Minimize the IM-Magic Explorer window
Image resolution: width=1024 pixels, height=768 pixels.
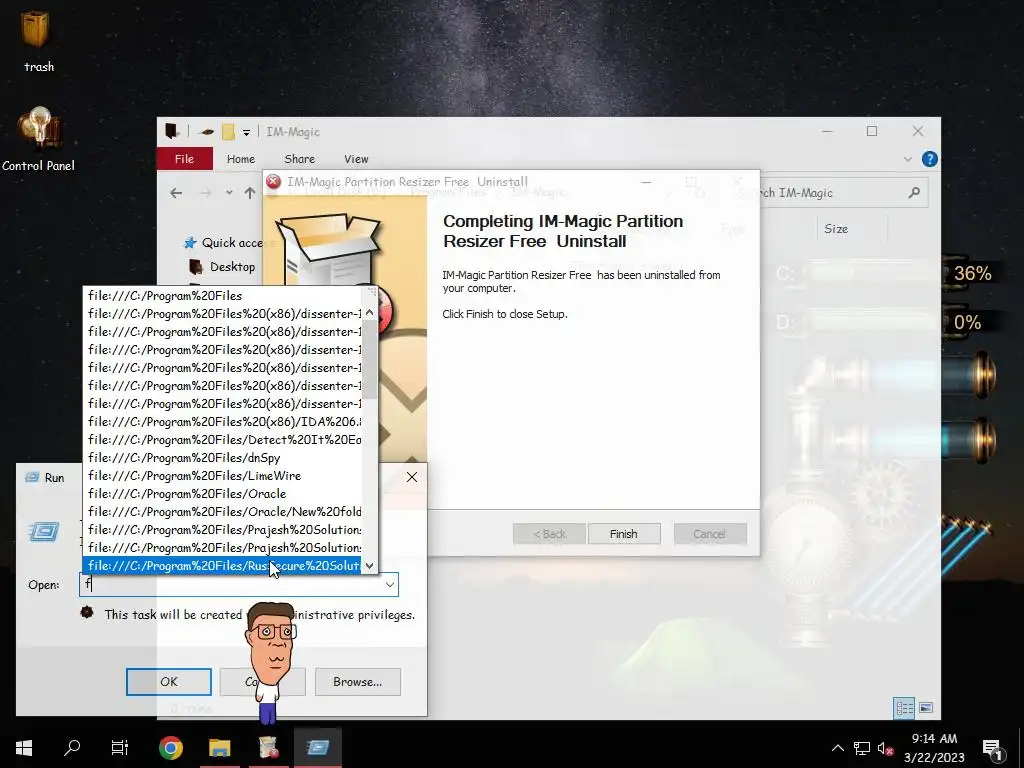827,131
